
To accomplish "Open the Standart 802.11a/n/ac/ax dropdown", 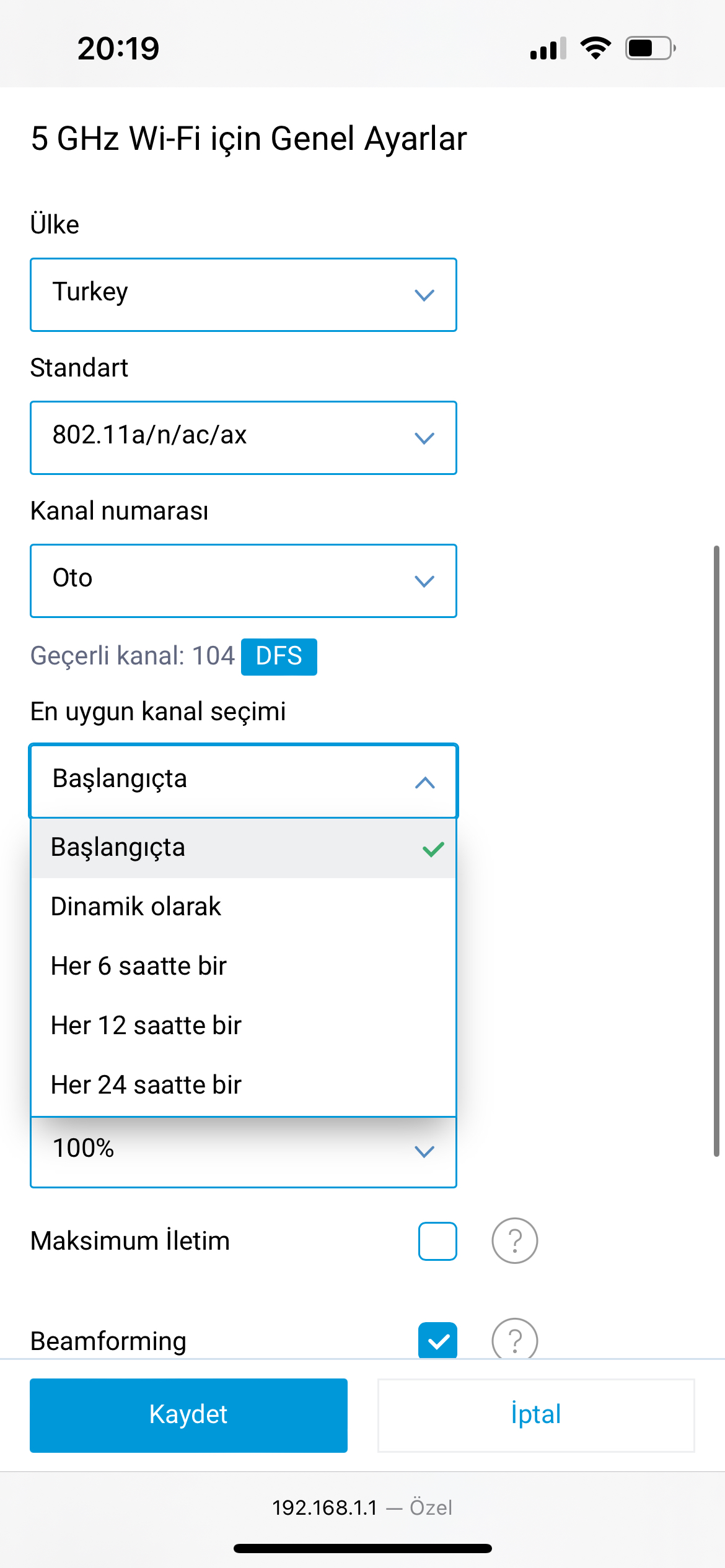I will coord(244,438).
